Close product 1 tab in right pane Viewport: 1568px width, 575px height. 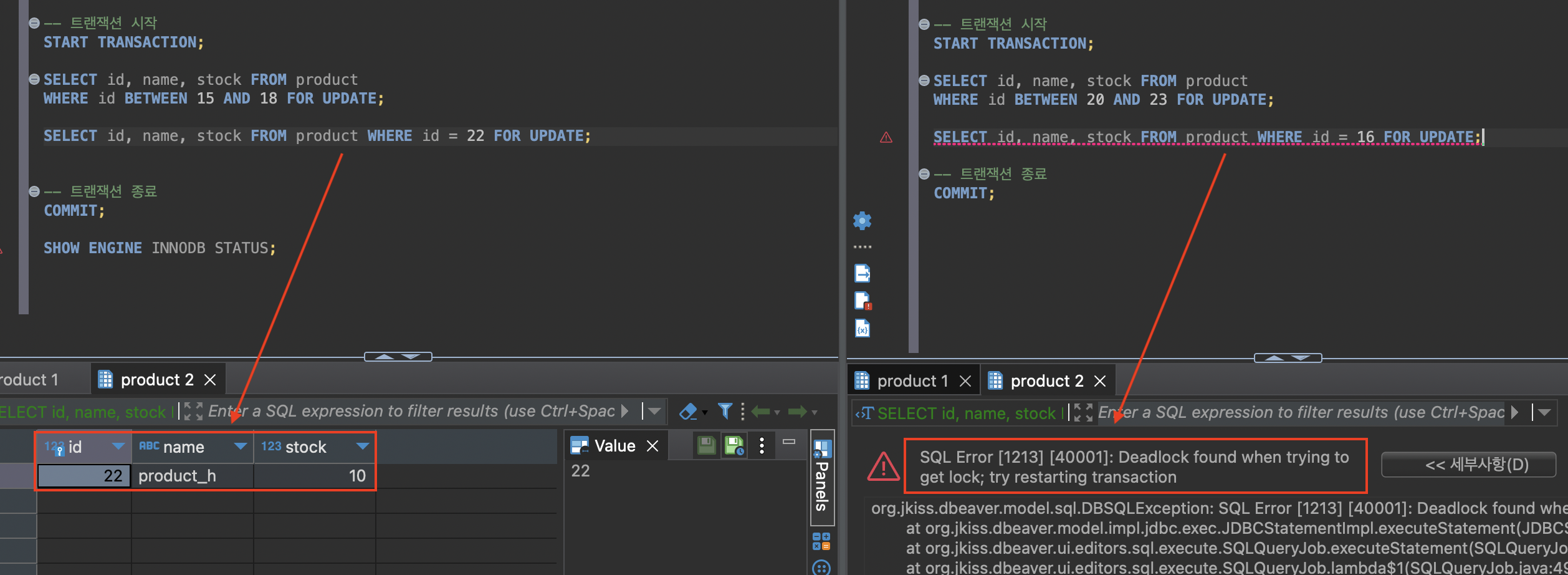click(x=965, y=381)
